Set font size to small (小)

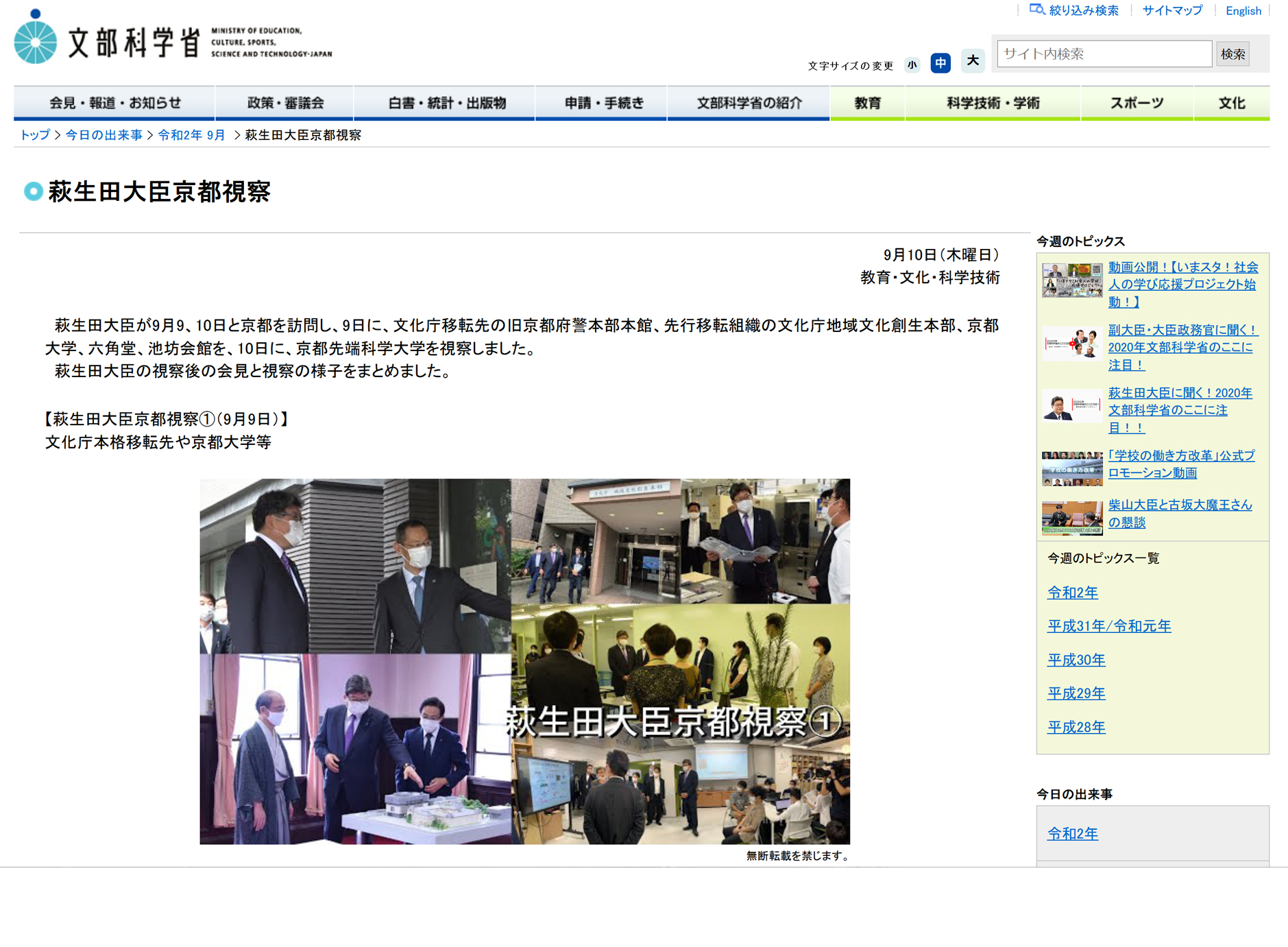click(912, 65)
